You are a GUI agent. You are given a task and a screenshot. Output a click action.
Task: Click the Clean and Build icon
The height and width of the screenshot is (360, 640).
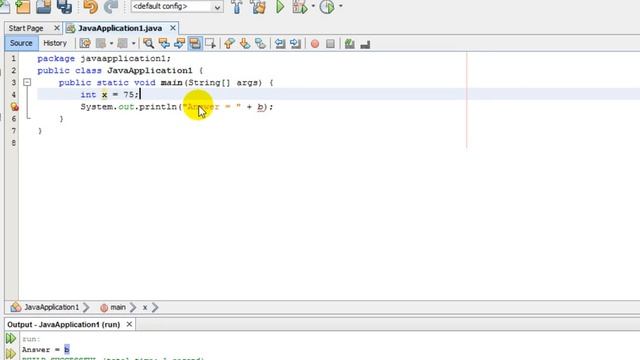click(258, 7)
